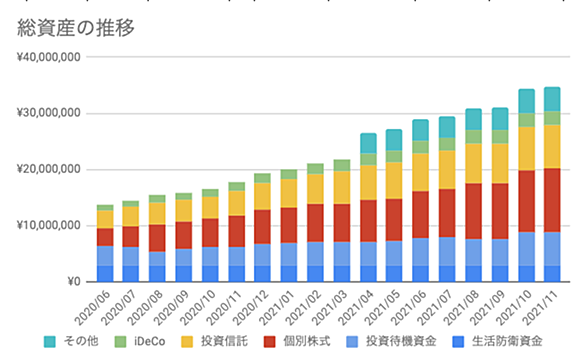The width and height of the screenshot is (586, 363).
Task: Click the dark blue base of 2020/12 bar
Action: pyautogui.click(x=262, y=274)
